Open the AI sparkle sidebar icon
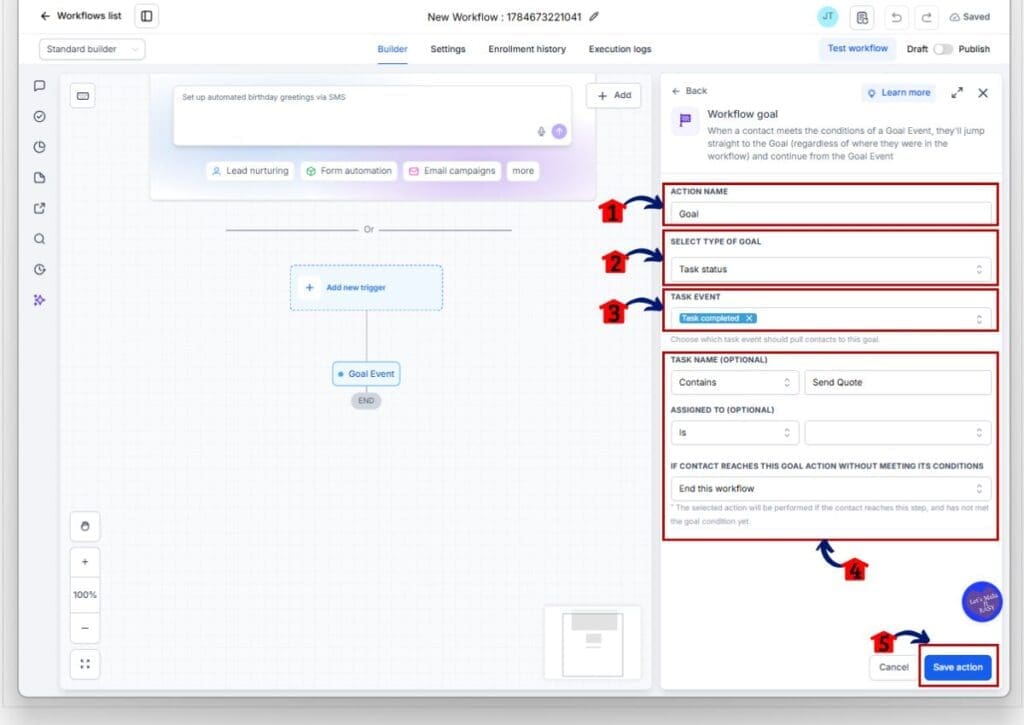The height and width of the screenshot is (725, 1024). [40, 300]
